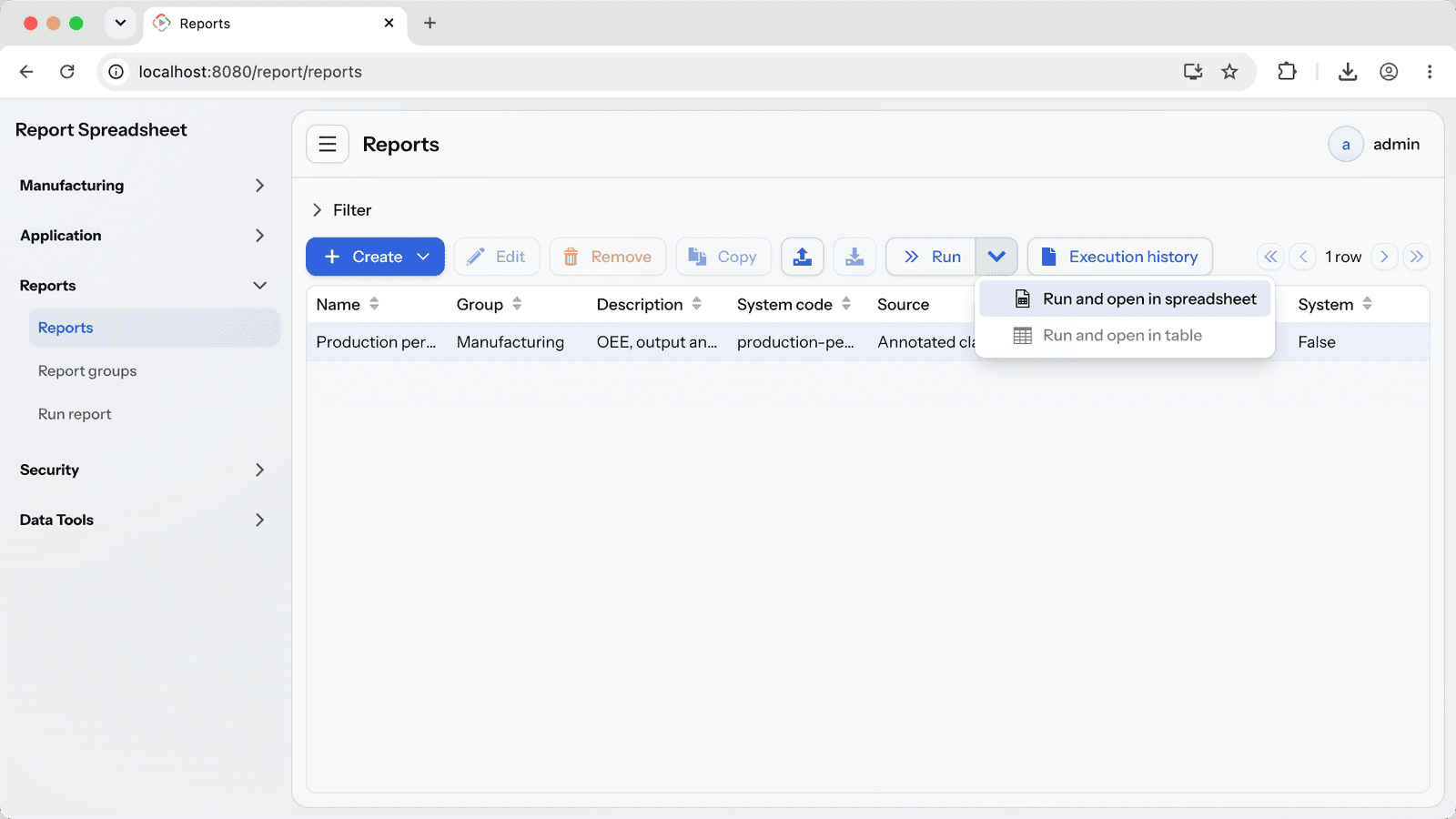Screen dimensions: 1456x819
Task: Go to next page arrow
Action: (1384, 257)
